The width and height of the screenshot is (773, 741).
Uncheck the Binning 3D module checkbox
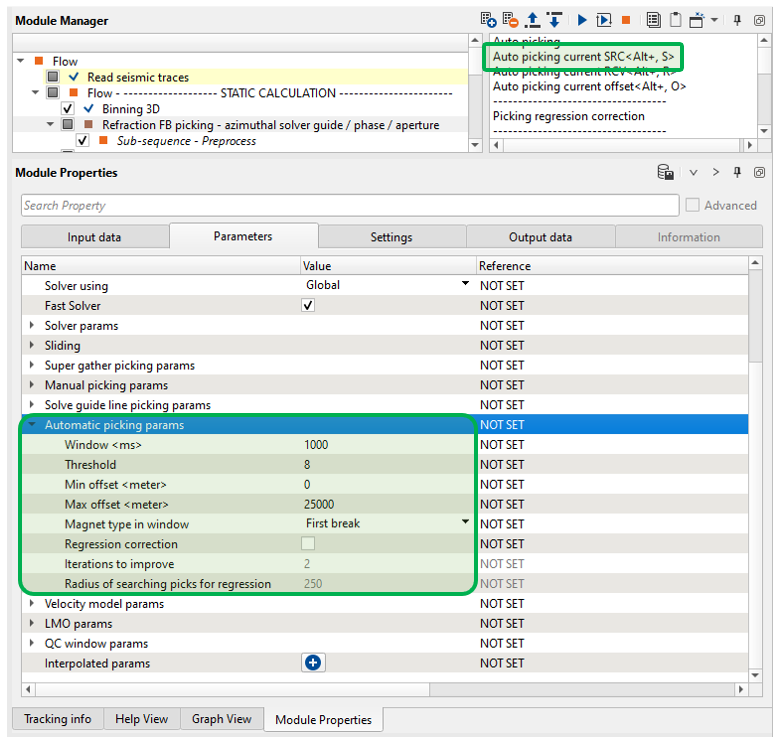[x=68, y=109]
